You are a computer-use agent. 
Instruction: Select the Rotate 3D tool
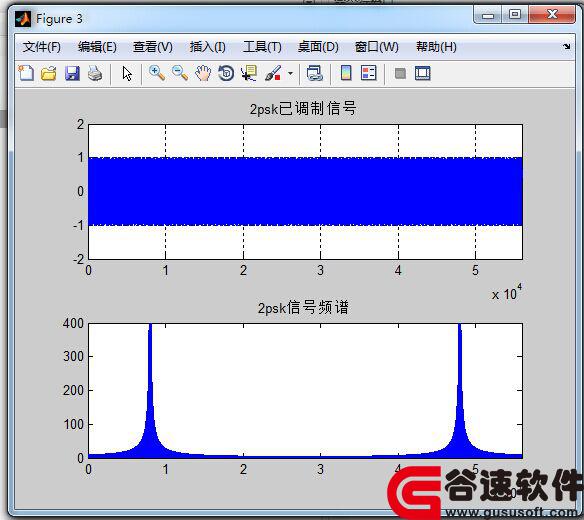tap(226, 73)
